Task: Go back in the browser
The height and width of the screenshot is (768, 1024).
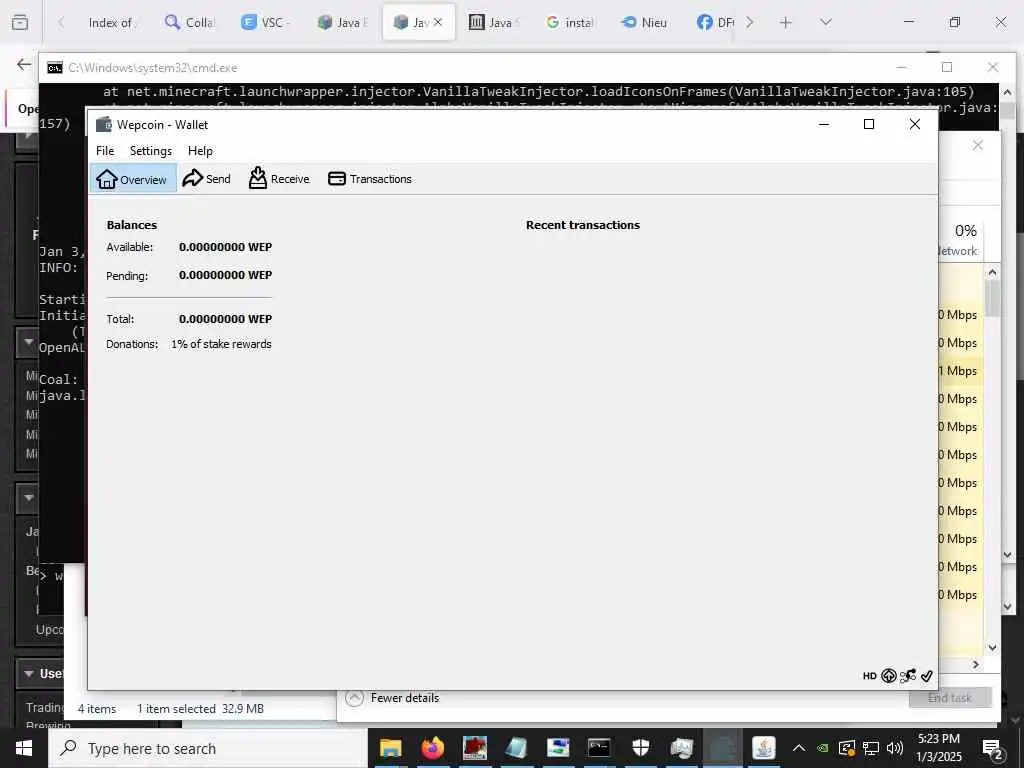Action: (24, 64)
